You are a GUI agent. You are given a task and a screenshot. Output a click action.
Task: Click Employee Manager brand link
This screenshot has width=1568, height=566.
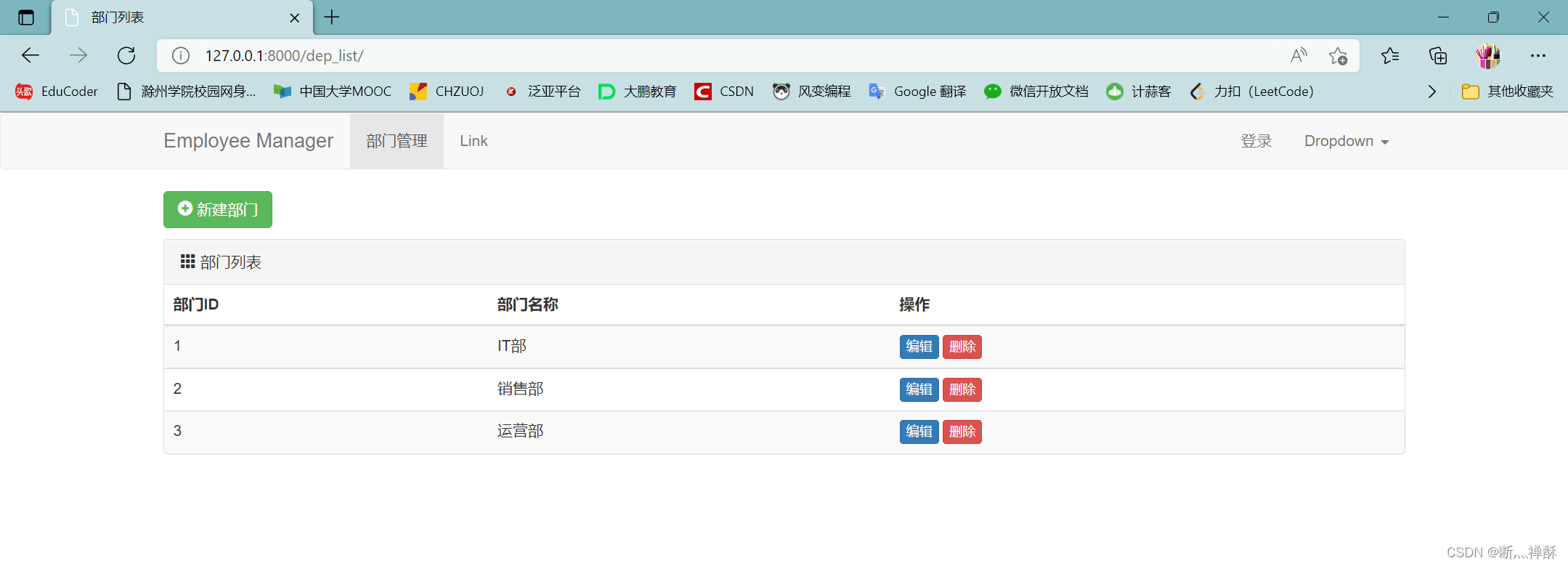(x=248, y=141)
